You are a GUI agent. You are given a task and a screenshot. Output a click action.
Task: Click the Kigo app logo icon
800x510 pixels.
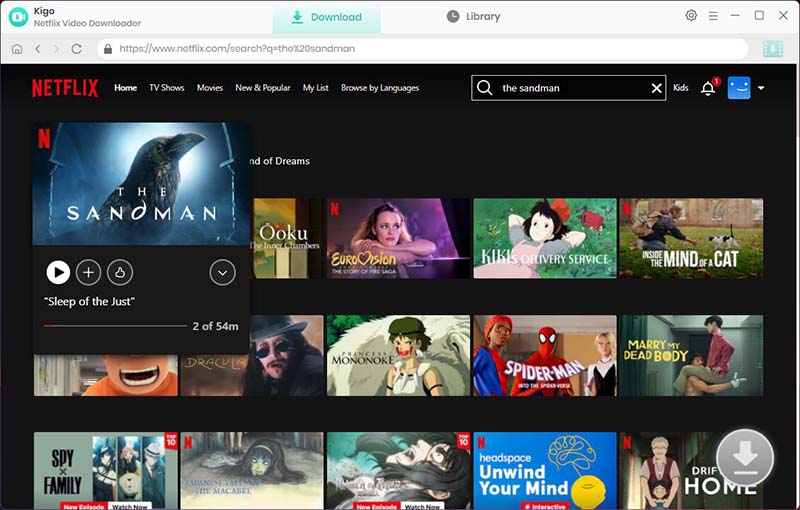tap(18, 17)
